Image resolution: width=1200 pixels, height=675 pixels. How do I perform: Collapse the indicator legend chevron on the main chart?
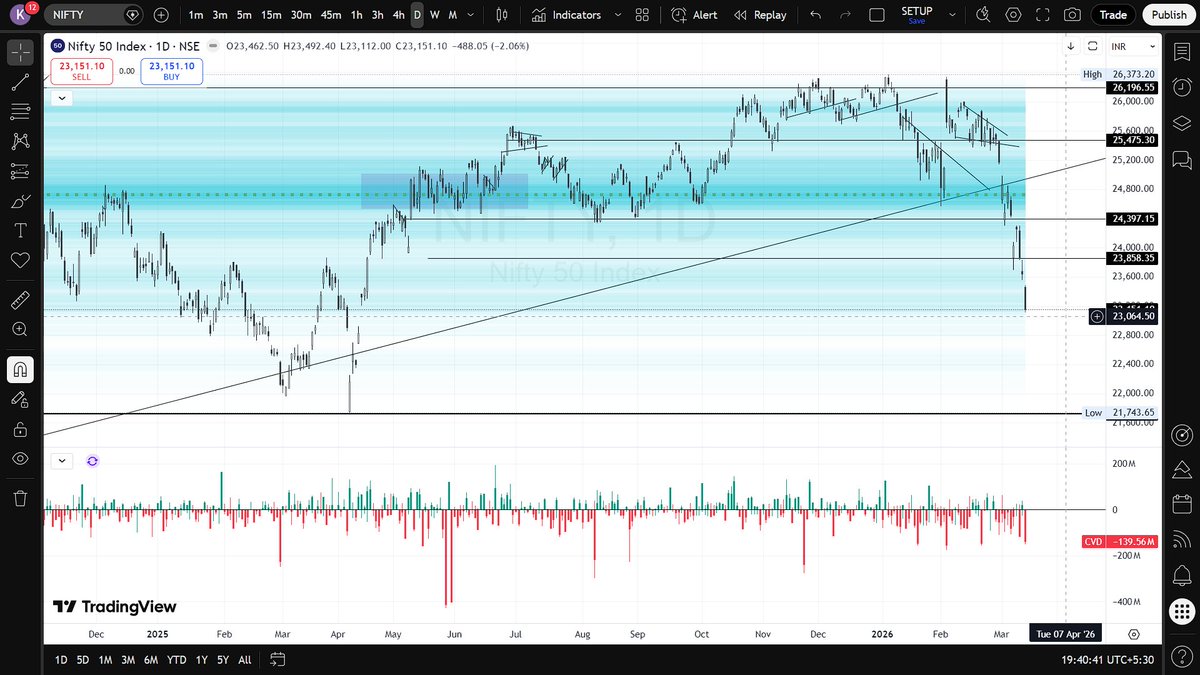62,98
